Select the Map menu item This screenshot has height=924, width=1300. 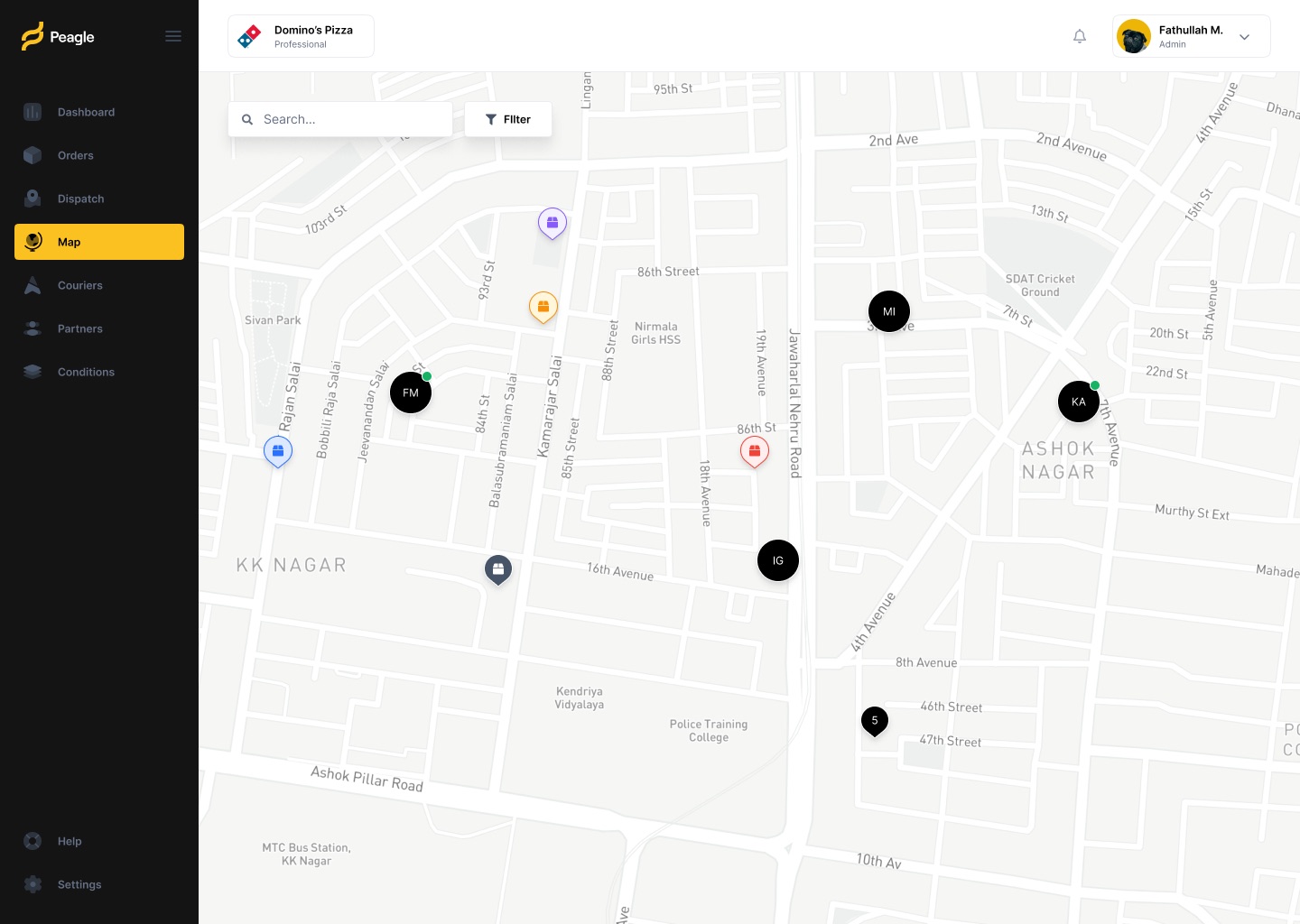coord(99,242)
